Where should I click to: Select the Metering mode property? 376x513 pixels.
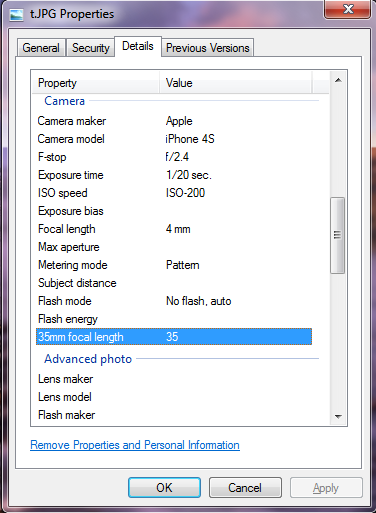click(73, 265)
